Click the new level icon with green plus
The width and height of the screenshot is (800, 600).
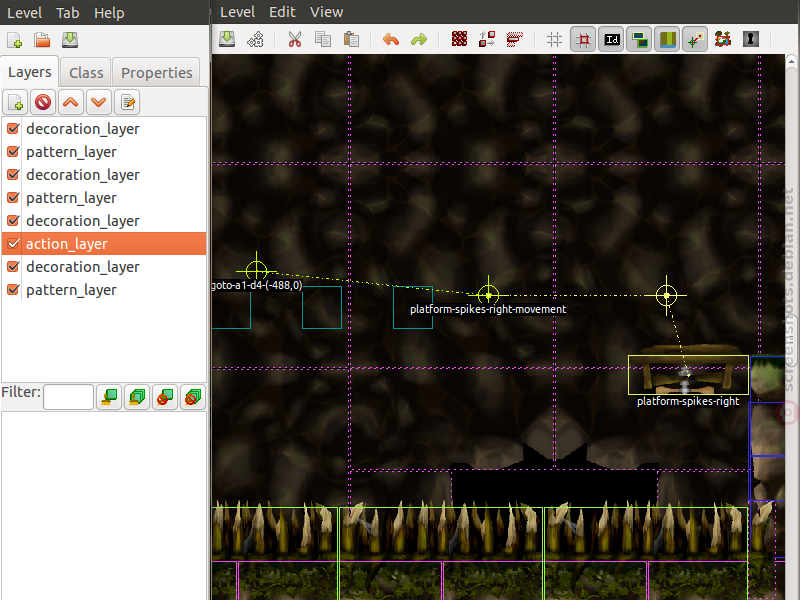coord(14,40)
